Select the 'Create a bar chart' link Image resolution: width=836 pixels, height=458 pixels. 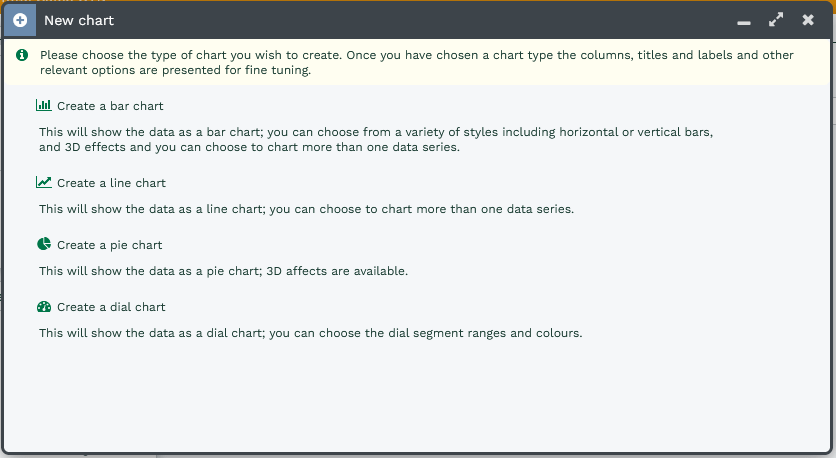click(110, 106)
